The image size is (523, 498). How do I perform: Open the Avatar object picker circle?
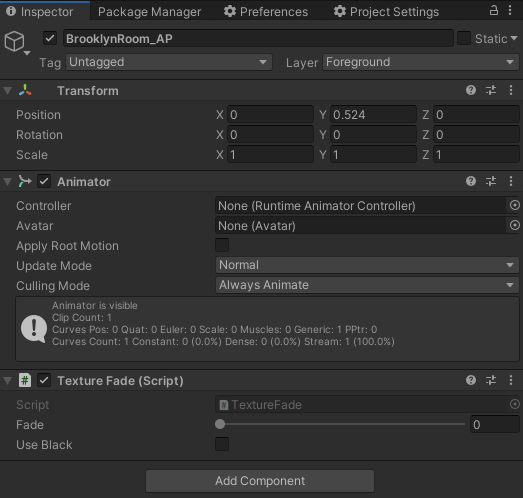click(x=514, y=225)
